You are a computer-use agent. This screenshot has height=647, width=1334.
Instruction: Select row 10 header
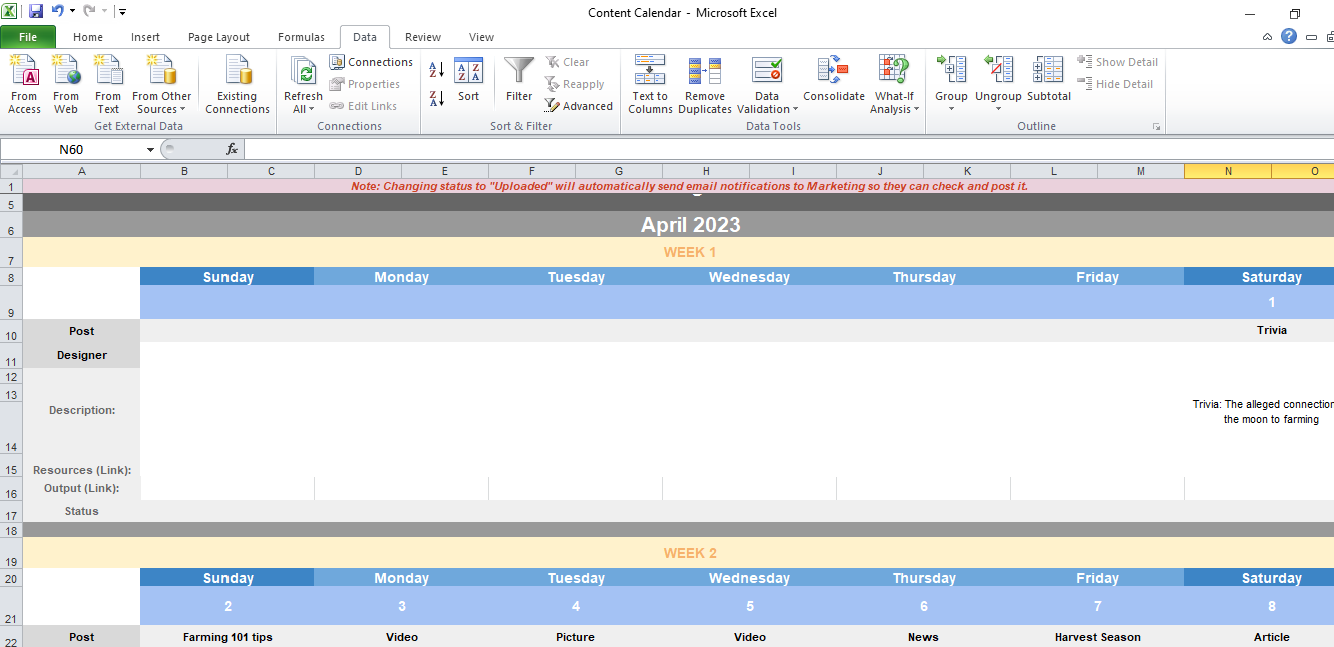click(x=11, y=330)
